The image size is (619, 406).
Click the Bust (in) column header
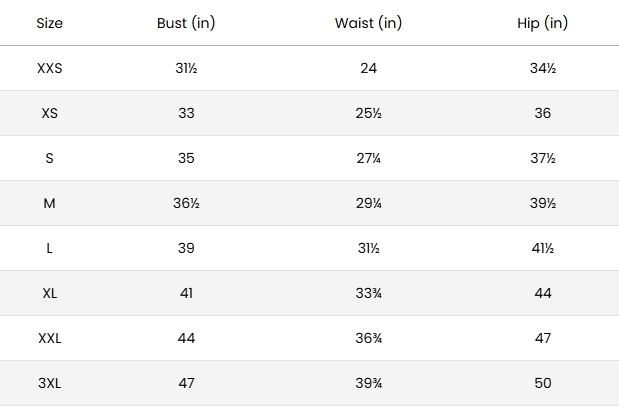tap(186, 23)
